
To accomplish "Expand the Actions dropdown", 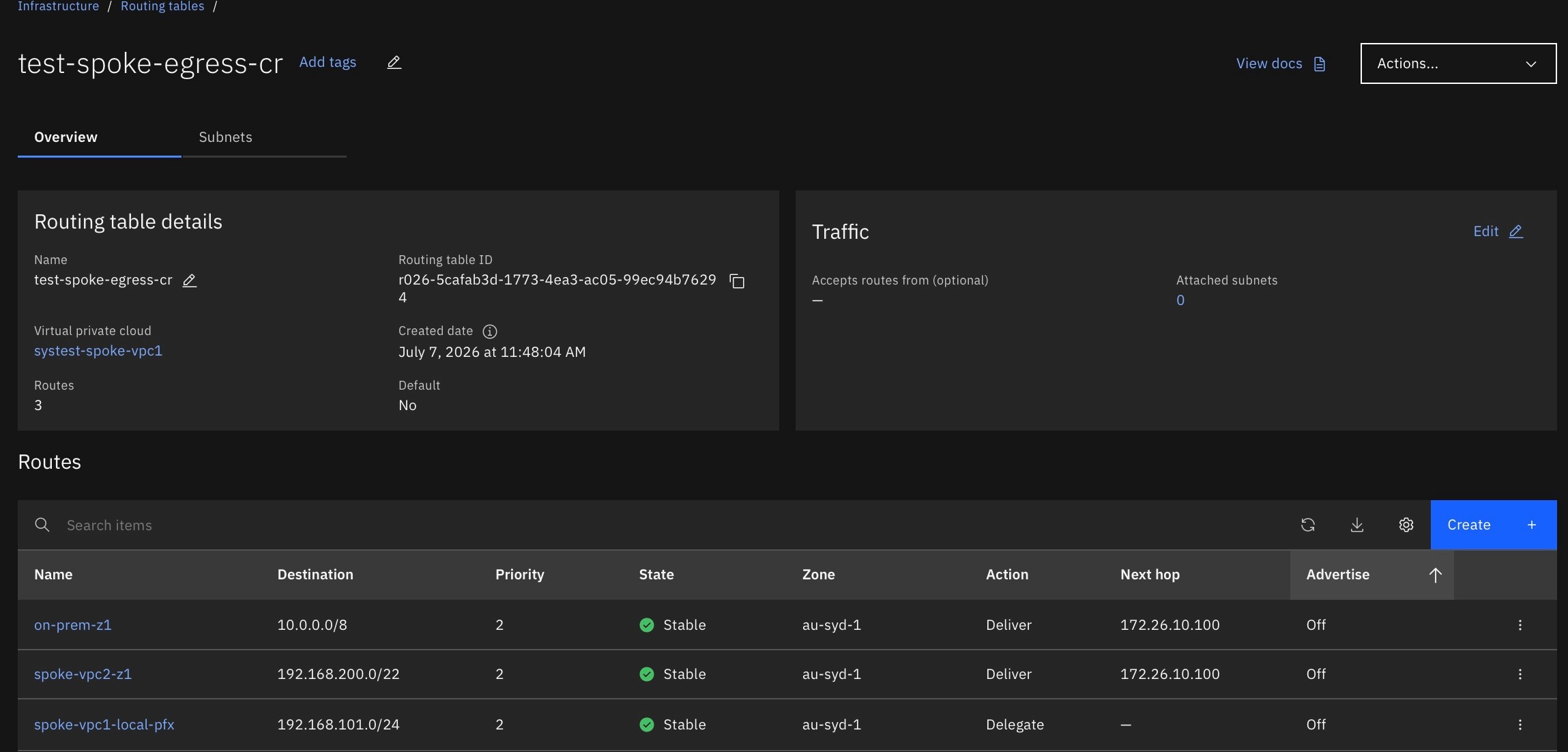I will click(x=1458, y=63).
